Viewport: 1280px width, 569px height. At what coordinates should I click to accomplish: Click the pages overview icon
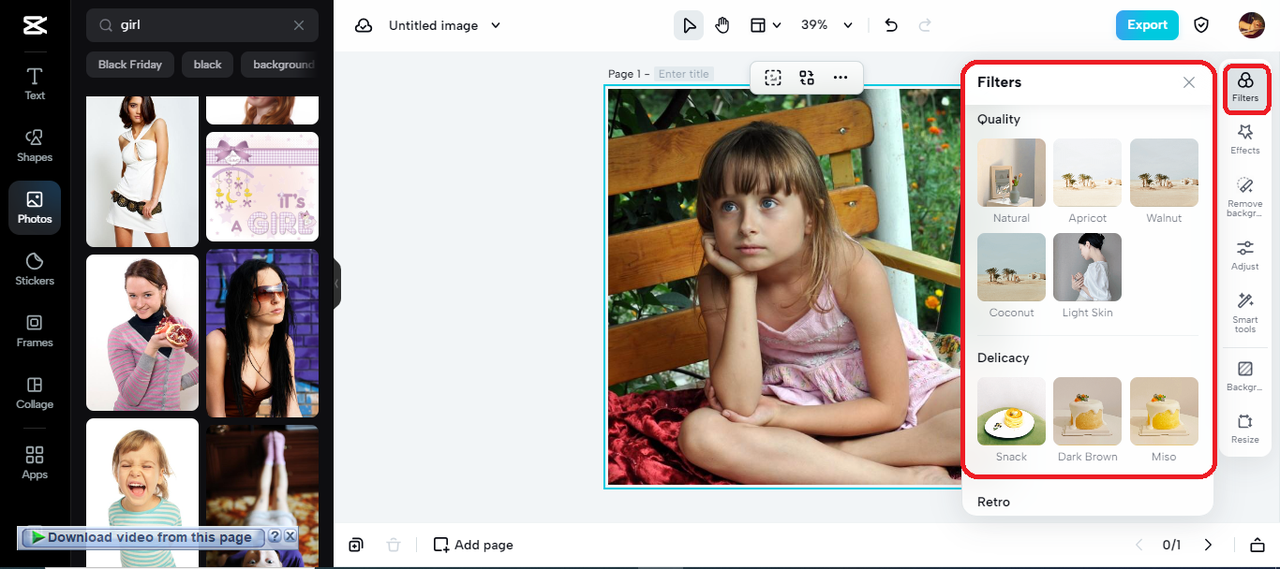tap(1257, 545)
